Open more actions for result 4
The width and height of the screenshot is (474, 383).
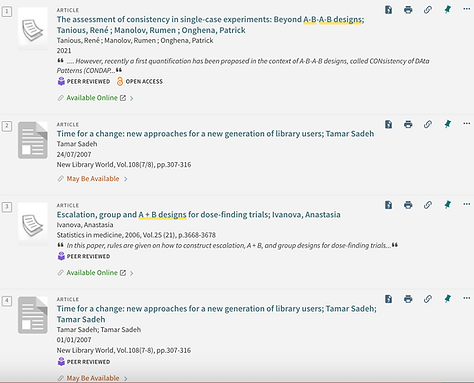click(x=467, y=298)
